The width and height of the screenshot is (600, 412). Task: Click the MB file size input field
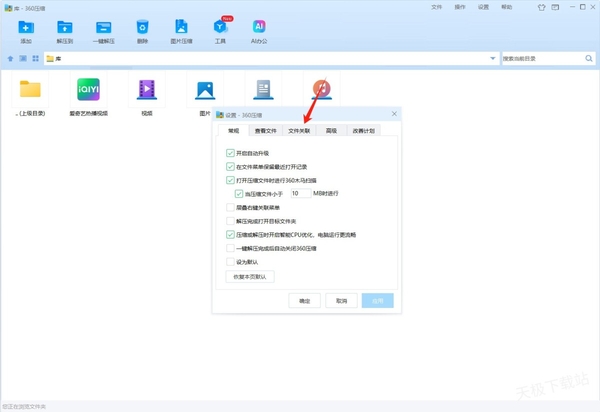point(300,194)
